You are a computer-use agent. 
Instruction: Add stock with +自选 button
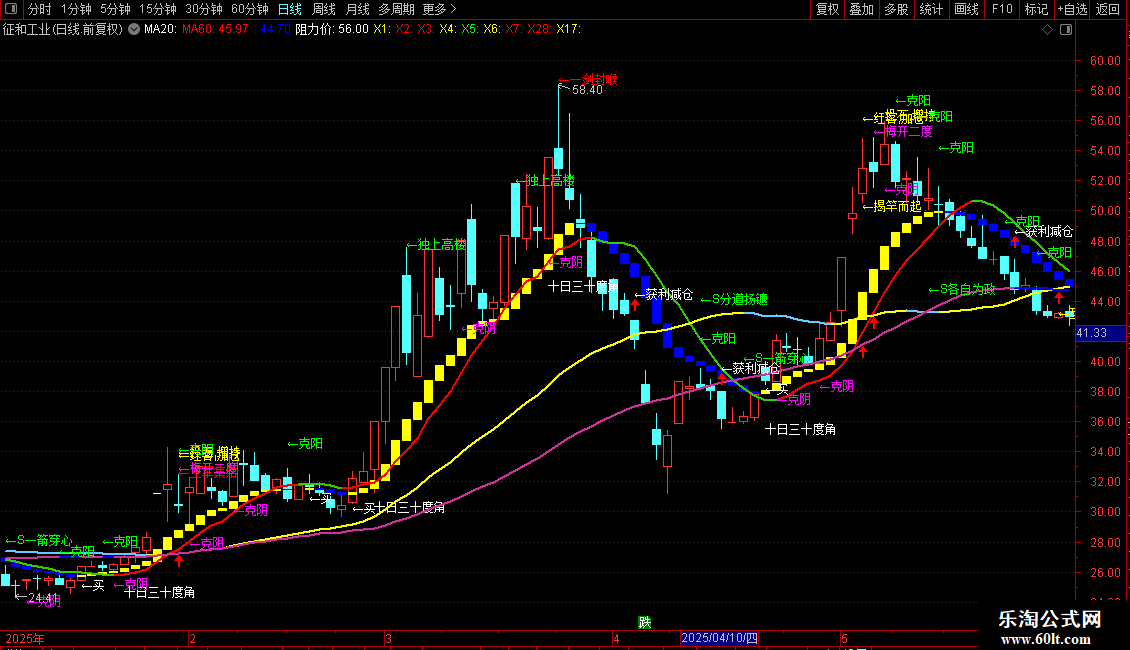point(1072,9)
